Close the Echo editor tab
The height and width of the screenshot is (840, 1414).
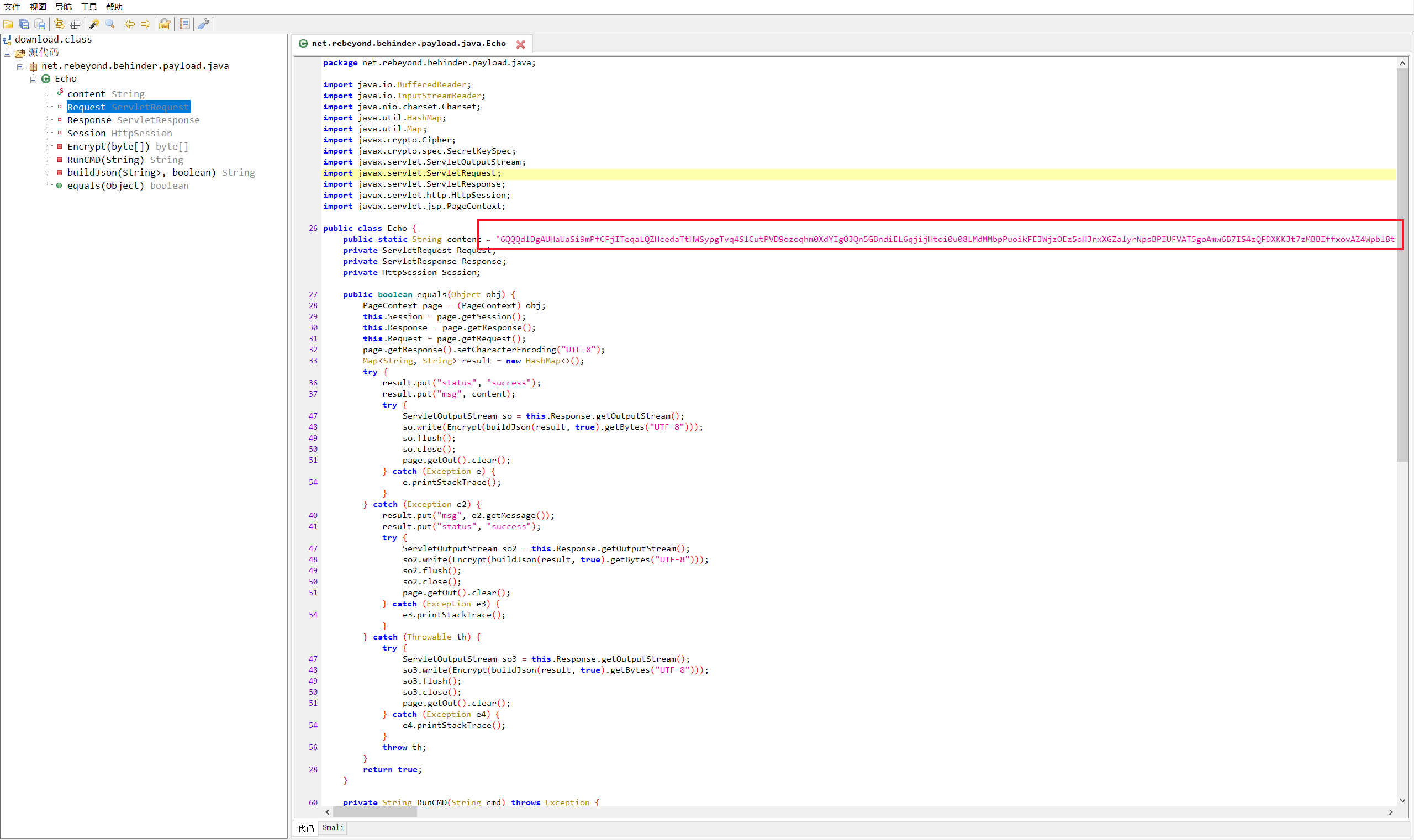click(520, 44)
